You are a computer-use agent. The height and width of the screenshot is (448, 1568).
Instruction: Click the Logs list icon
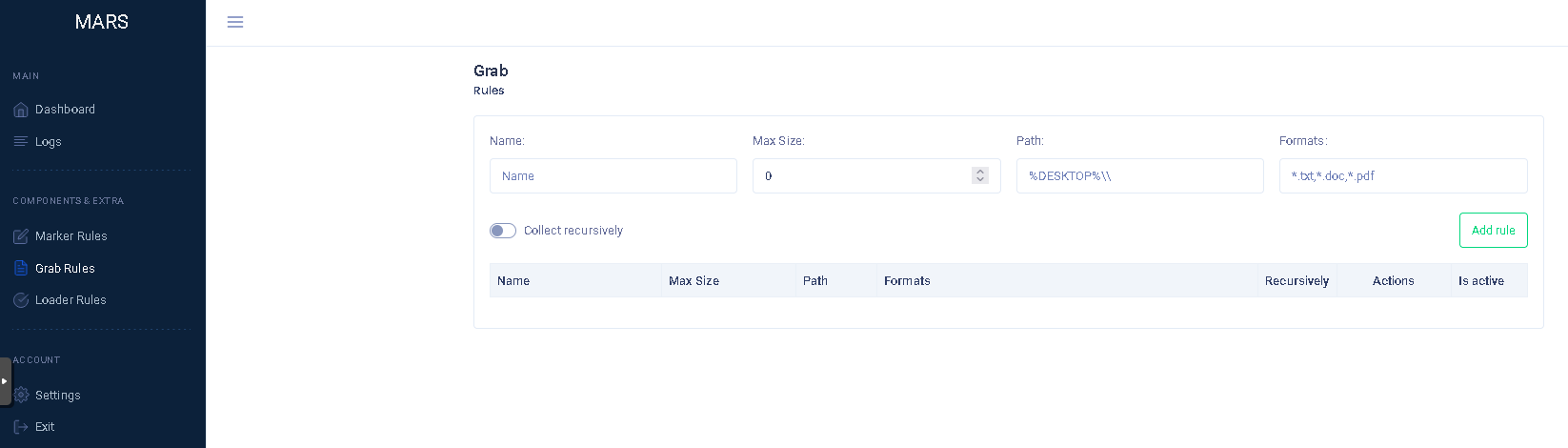pos(21,142)
